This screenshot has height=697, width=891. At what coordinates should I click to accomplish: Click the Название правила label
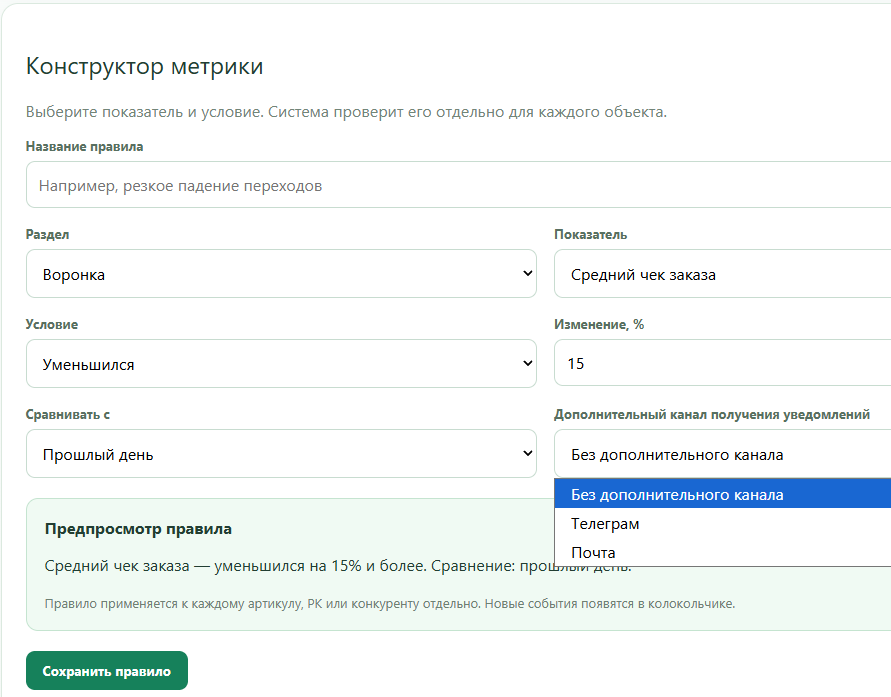pyautogui.click(x=84, y=147)
